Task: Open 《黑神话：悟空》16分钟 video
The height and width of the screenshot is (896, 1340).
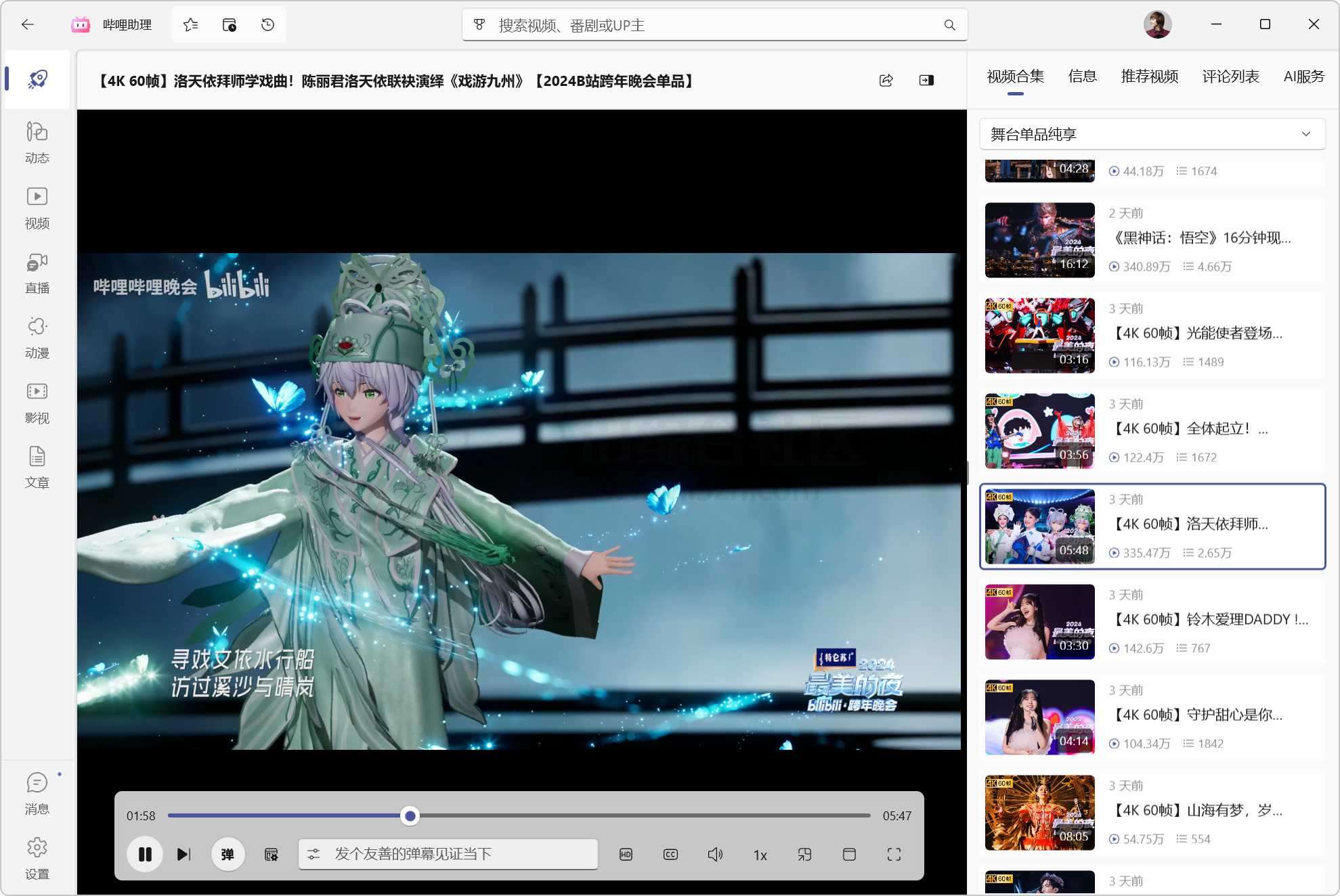Action: coord(1152,240)
